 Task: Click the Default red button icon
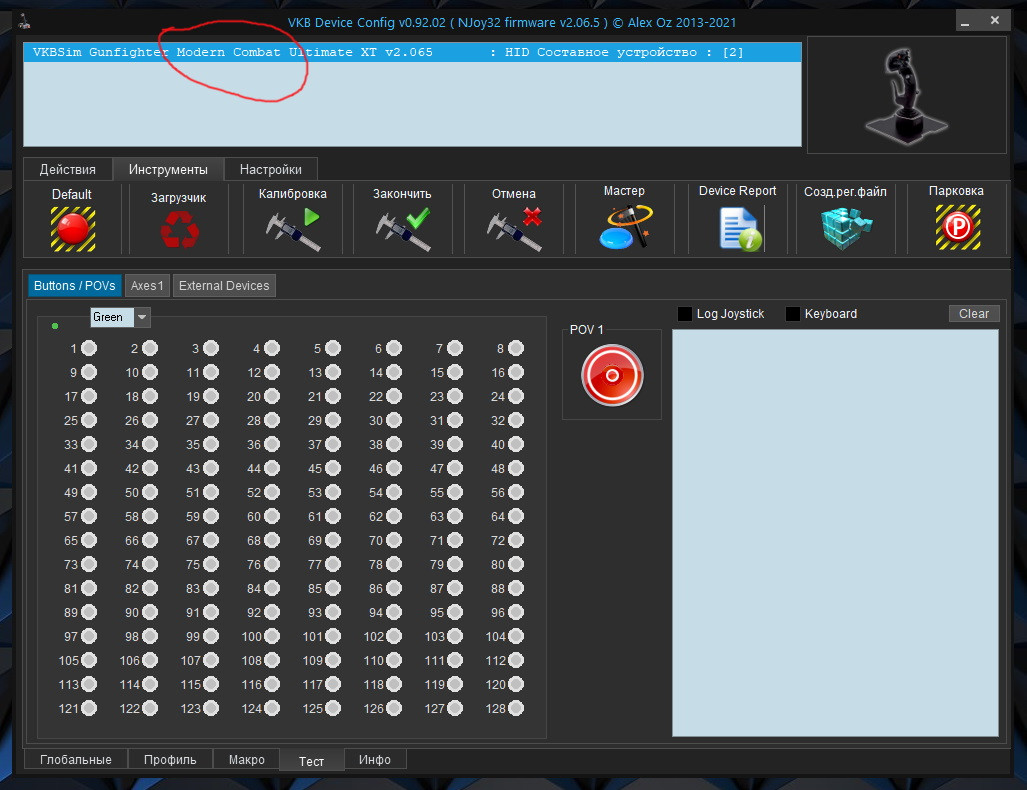(73, 229)
